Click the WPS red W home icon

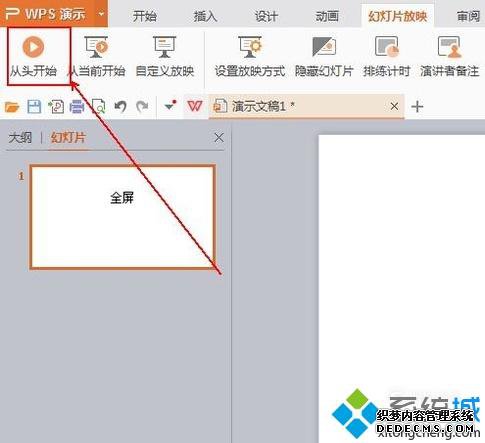pyautogui.click(x=195, y=107)
